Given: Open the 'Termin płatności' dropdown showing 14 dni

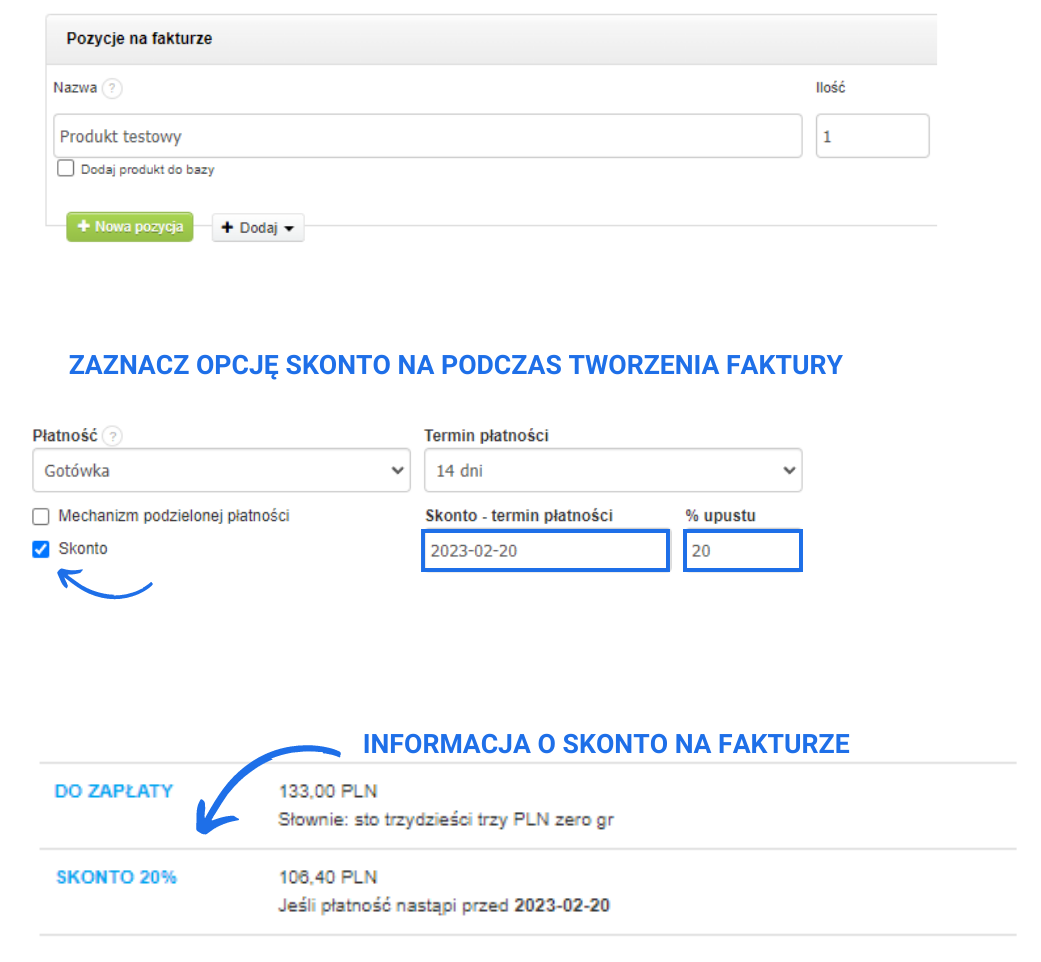Looking at the screenshot, I should [613, 471].
